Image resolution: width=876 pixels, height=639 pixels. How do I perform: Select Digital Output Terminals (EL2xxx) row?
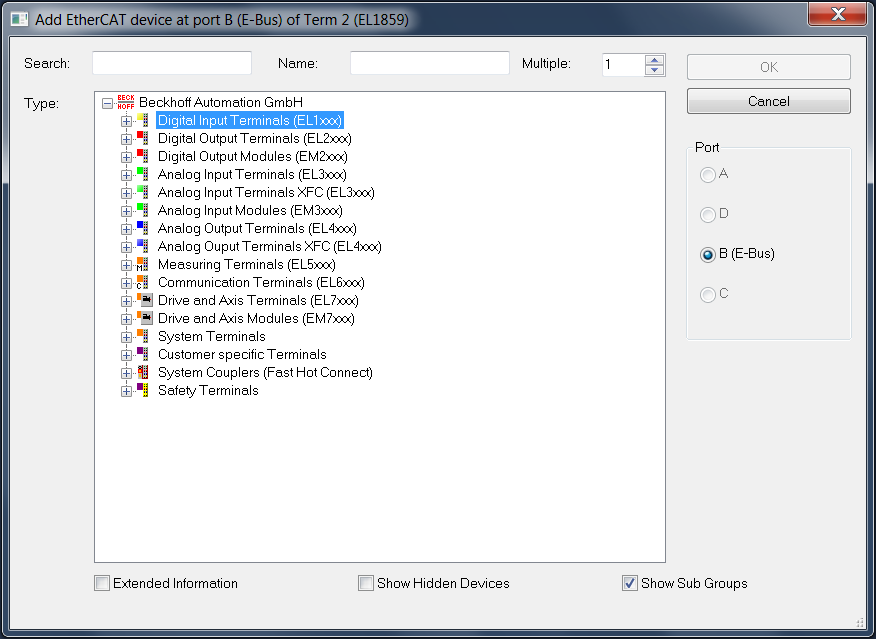coord(255,138)
